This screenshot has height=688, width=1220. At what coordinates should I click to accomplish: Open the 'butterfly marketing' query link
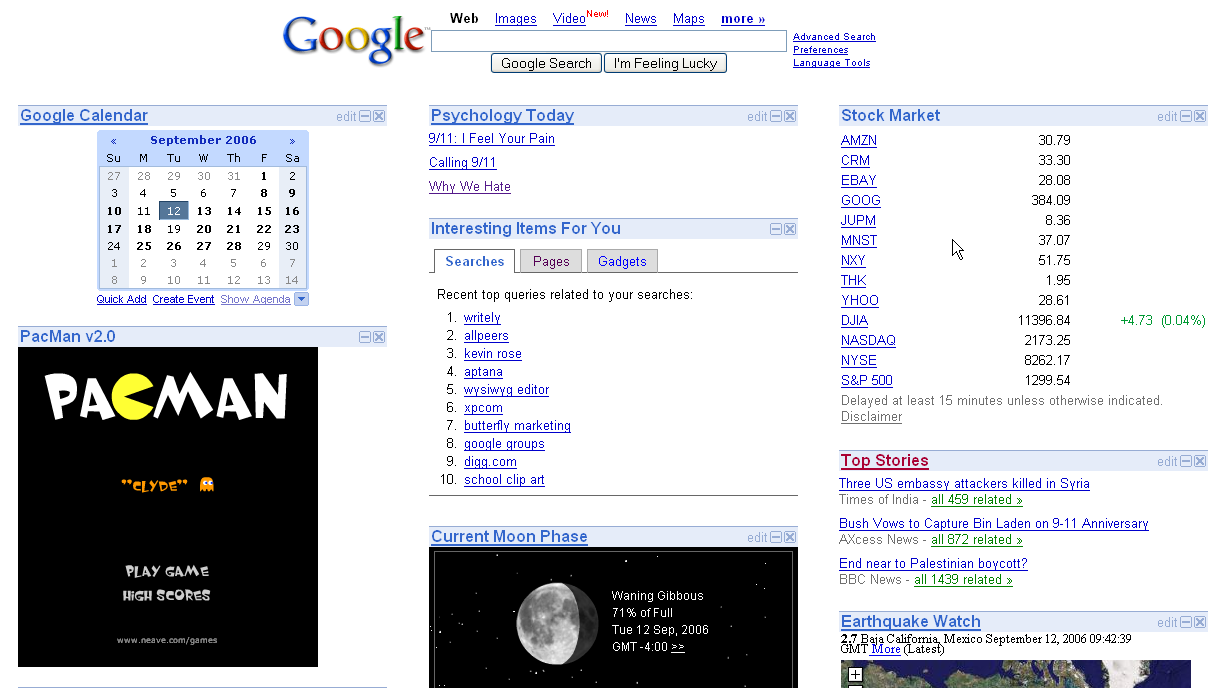517,426
